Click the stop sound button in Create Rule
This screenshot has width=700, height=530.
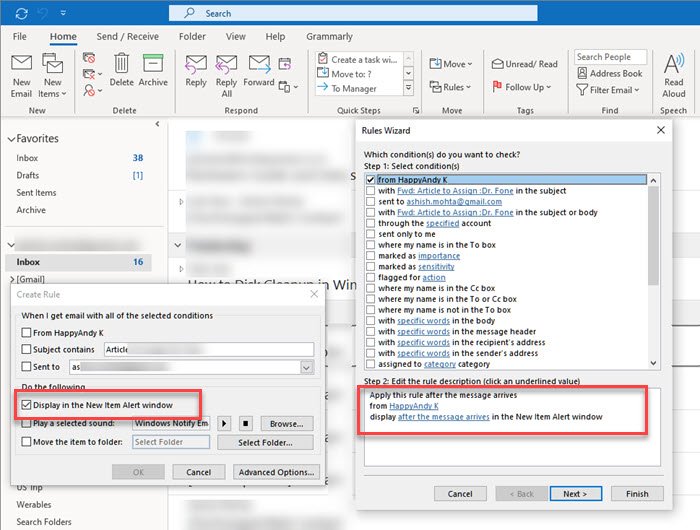246,423
